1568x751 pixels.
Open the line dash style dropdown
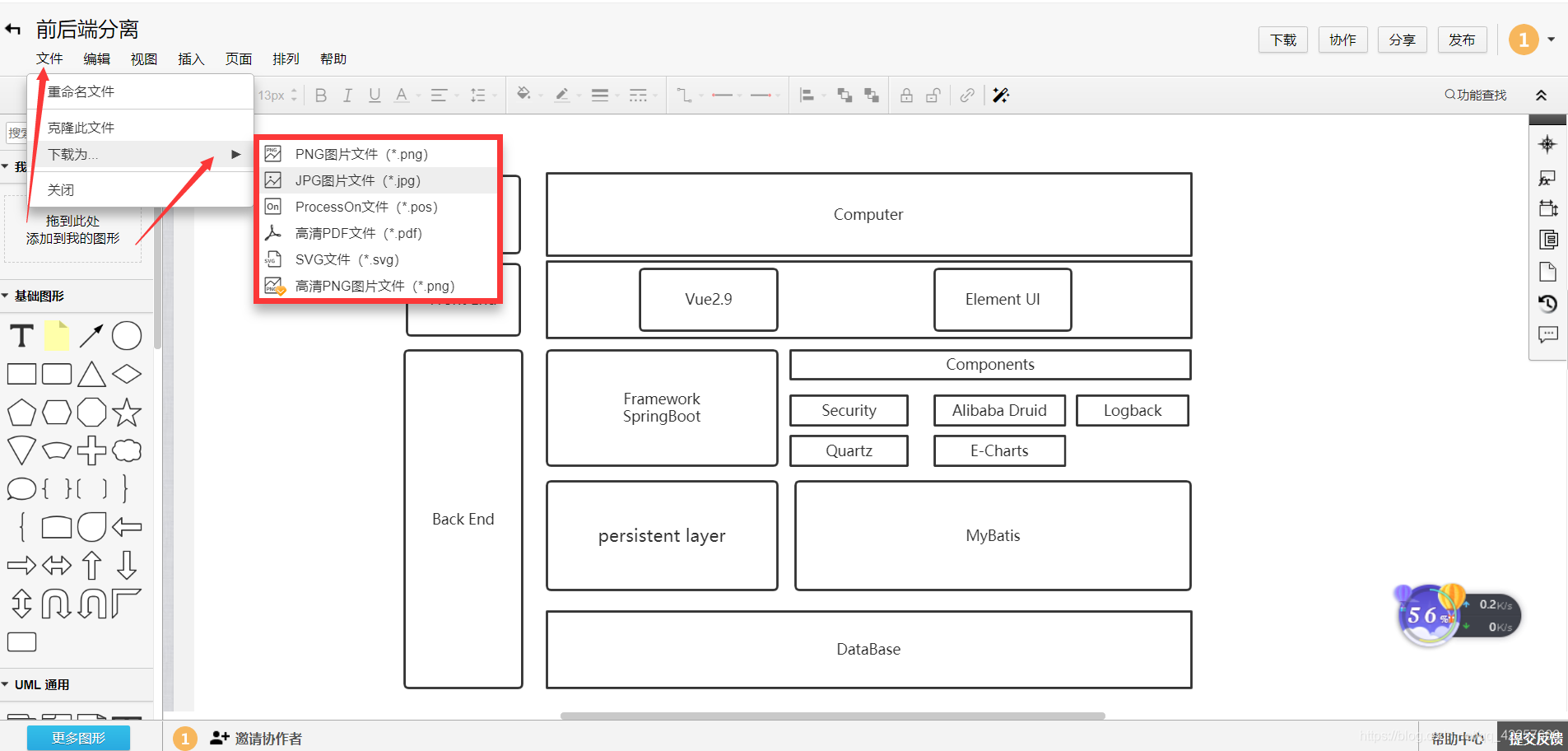(x=638, y=96)
